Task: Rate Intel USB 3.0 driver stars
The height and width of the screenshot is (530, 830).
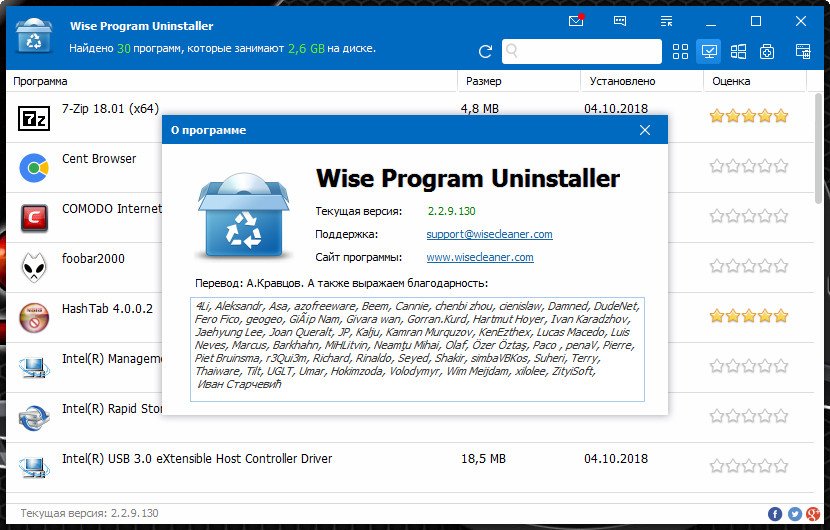Action: (748, 466)
